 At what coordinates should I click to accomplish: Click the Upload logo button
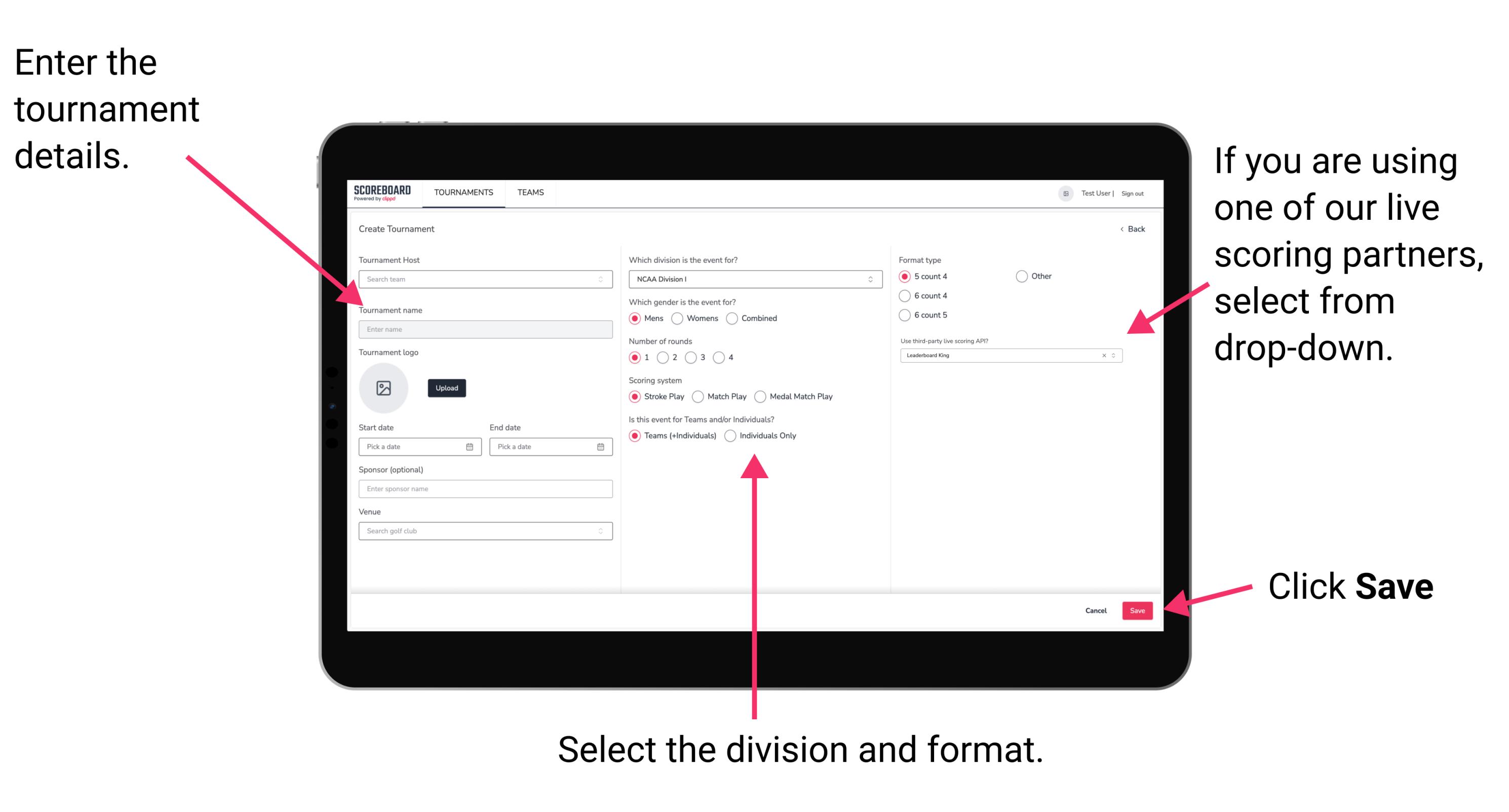pyautogui.click(x=446, y=388)
